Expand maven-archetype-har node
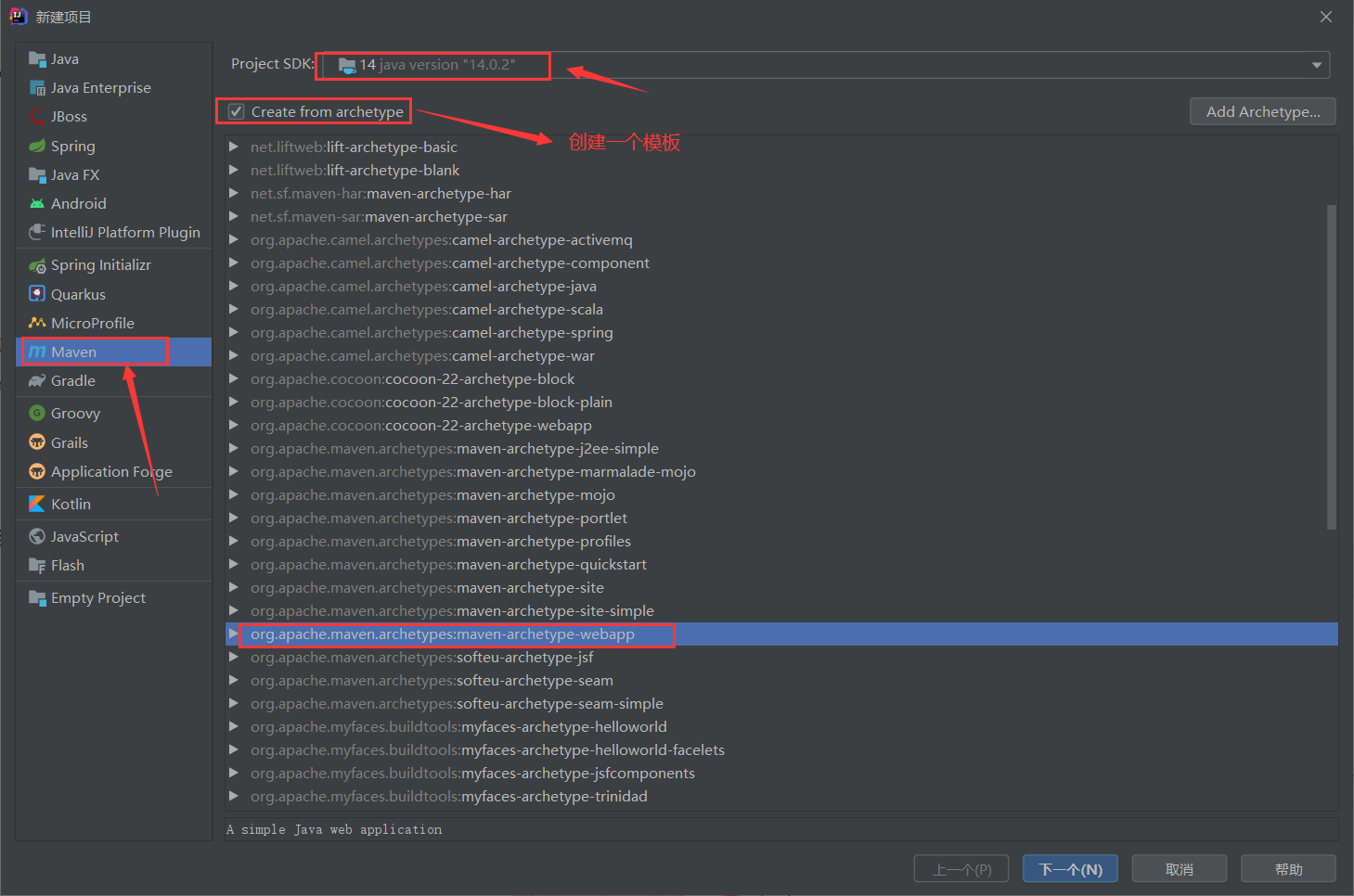 [x=234, y=193]
